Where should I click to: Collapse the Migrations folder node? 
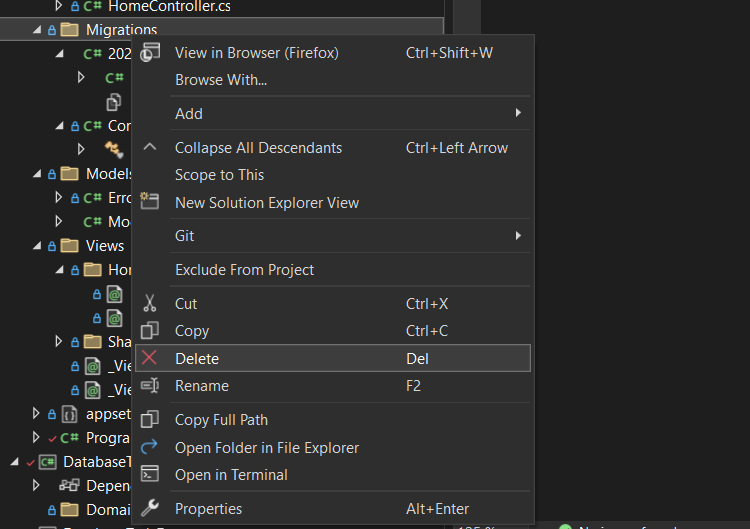click(x=38, y=30)
